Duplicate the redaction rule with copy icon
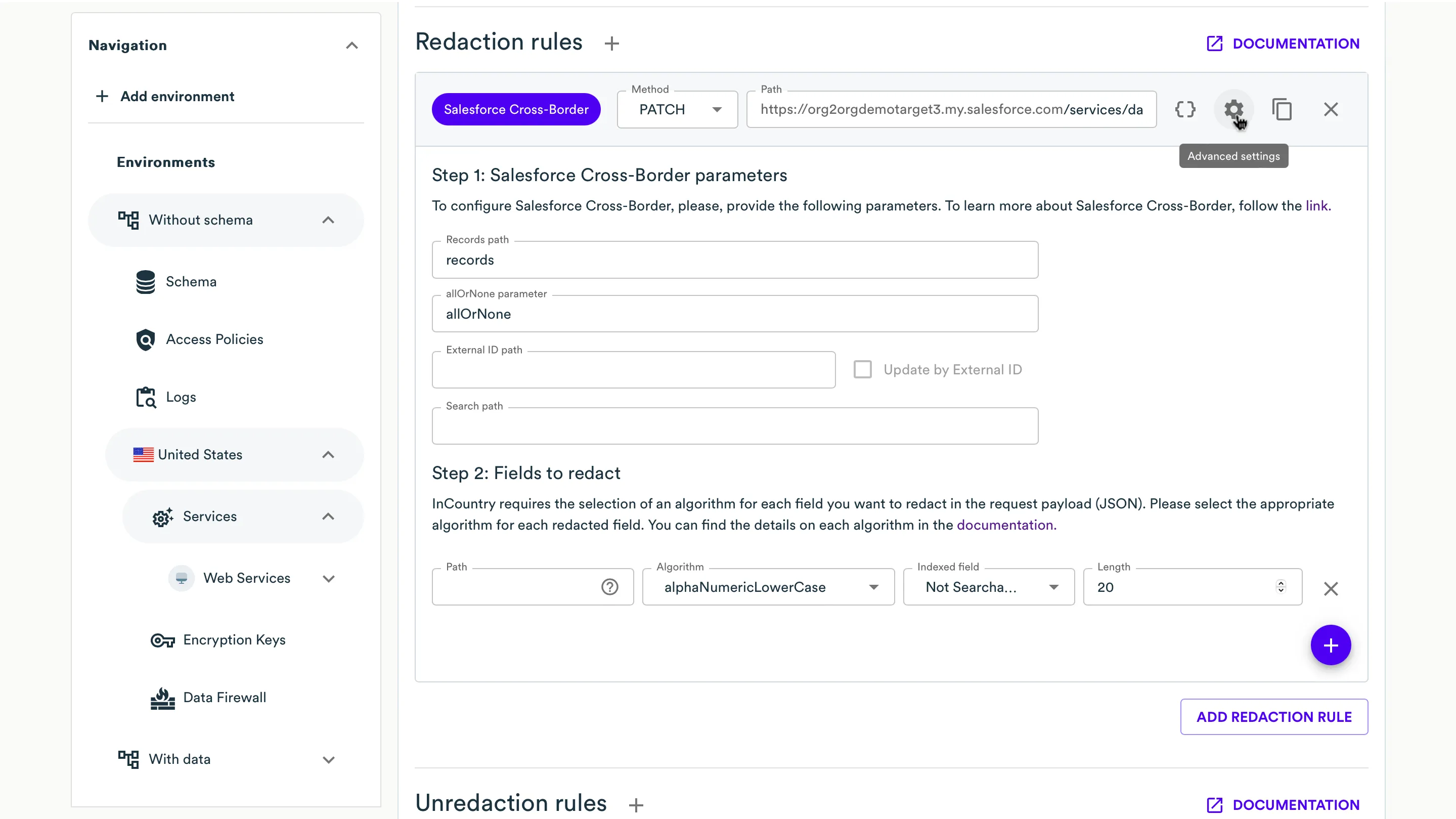The height and width of the screenshot is (819, 1456). coord(1282,109)
